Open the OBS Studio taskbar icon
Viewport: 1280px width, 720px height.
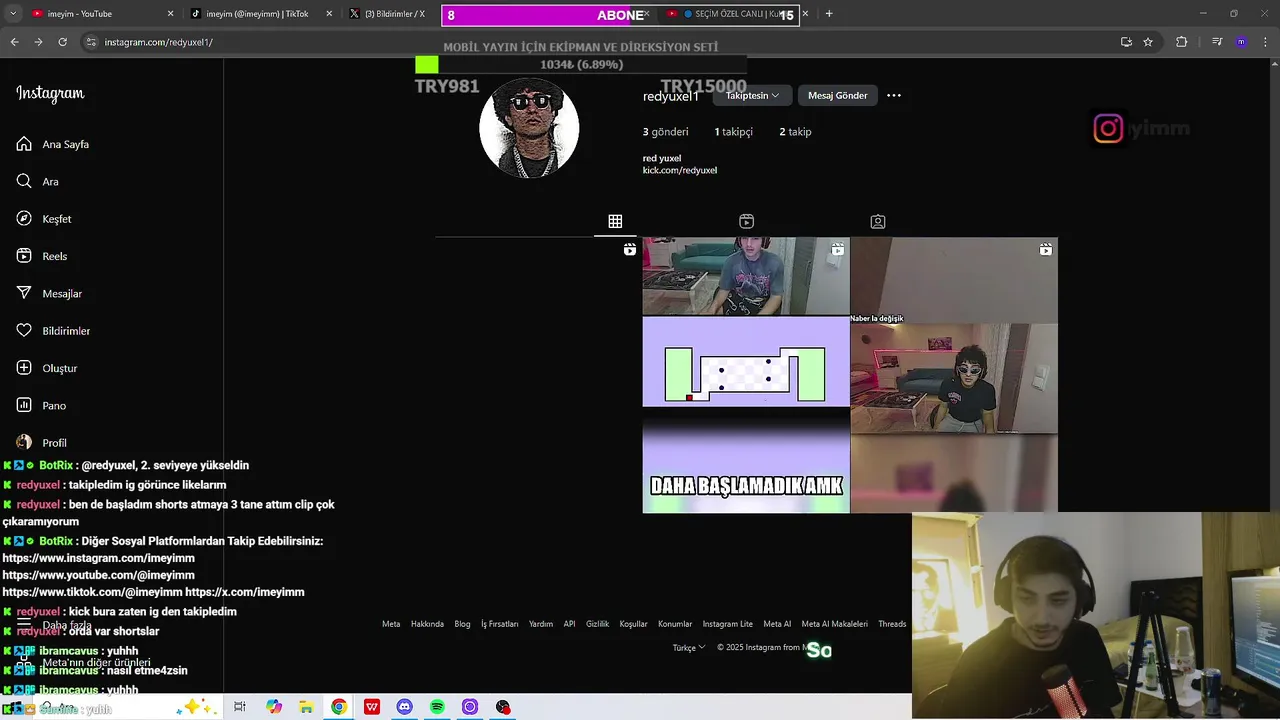tap(503, 707)
